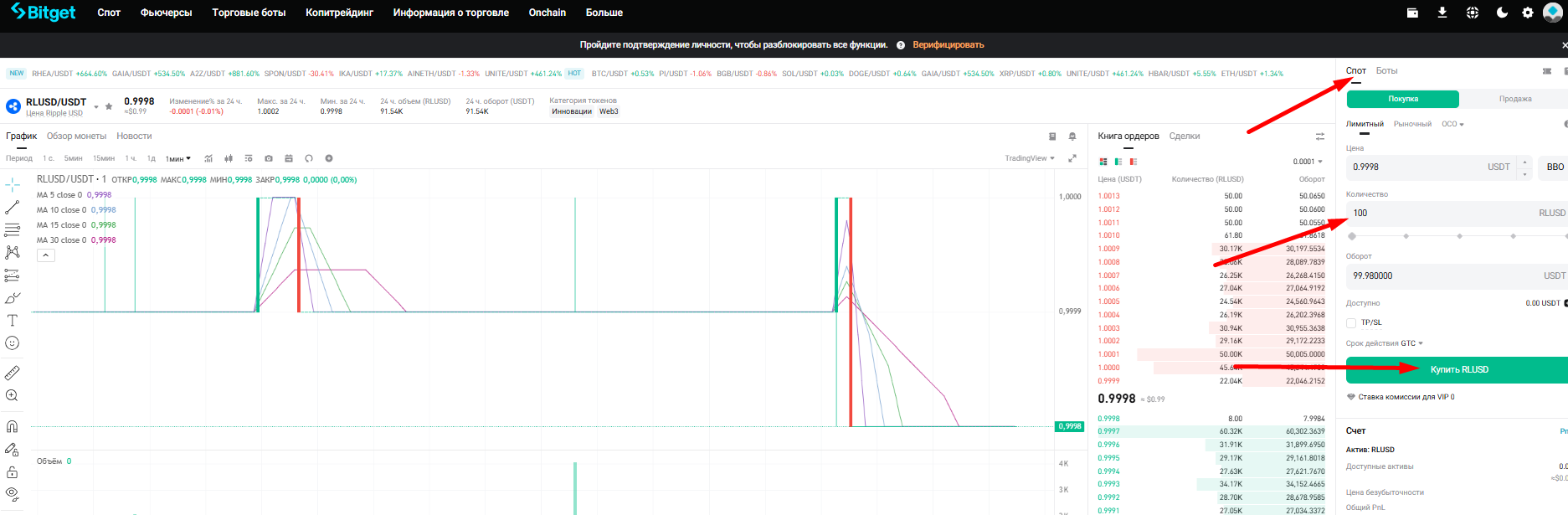Click the Верифицировать link

pos(948,44)
